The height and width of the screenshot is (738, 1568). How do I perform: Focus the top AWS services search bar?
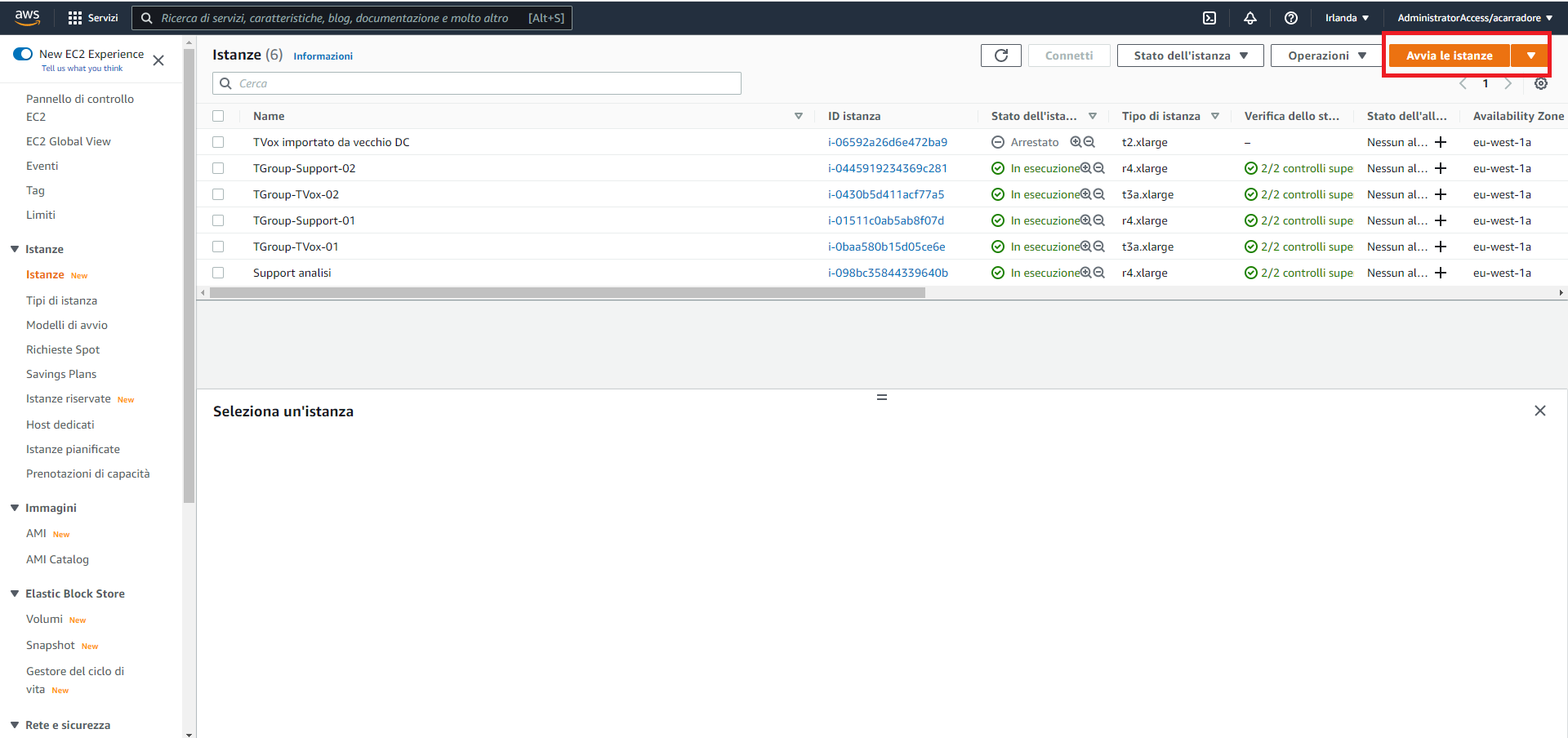pos(353,18)
